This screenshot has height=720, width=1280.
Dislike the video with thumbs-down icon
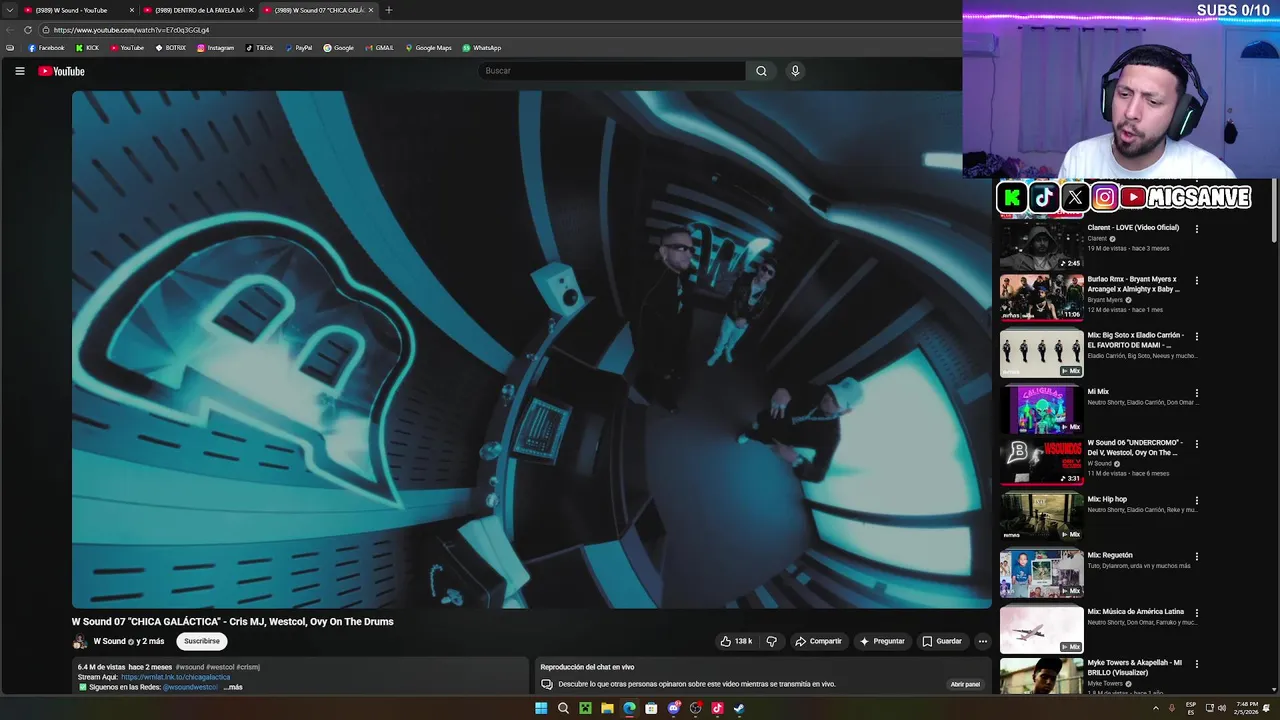coord(771,641)
